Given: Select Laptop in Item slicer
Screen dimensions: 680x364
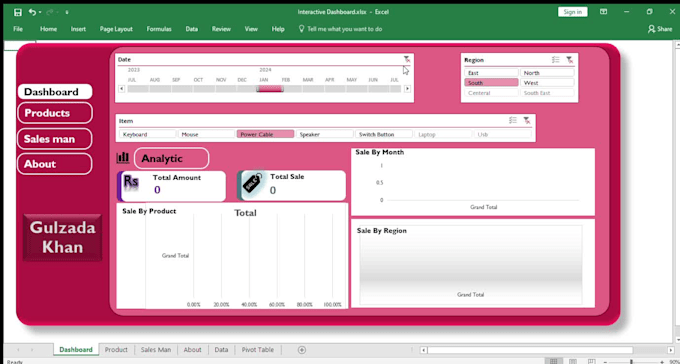Looking at the screenshot, I should [x=443, y=134].
